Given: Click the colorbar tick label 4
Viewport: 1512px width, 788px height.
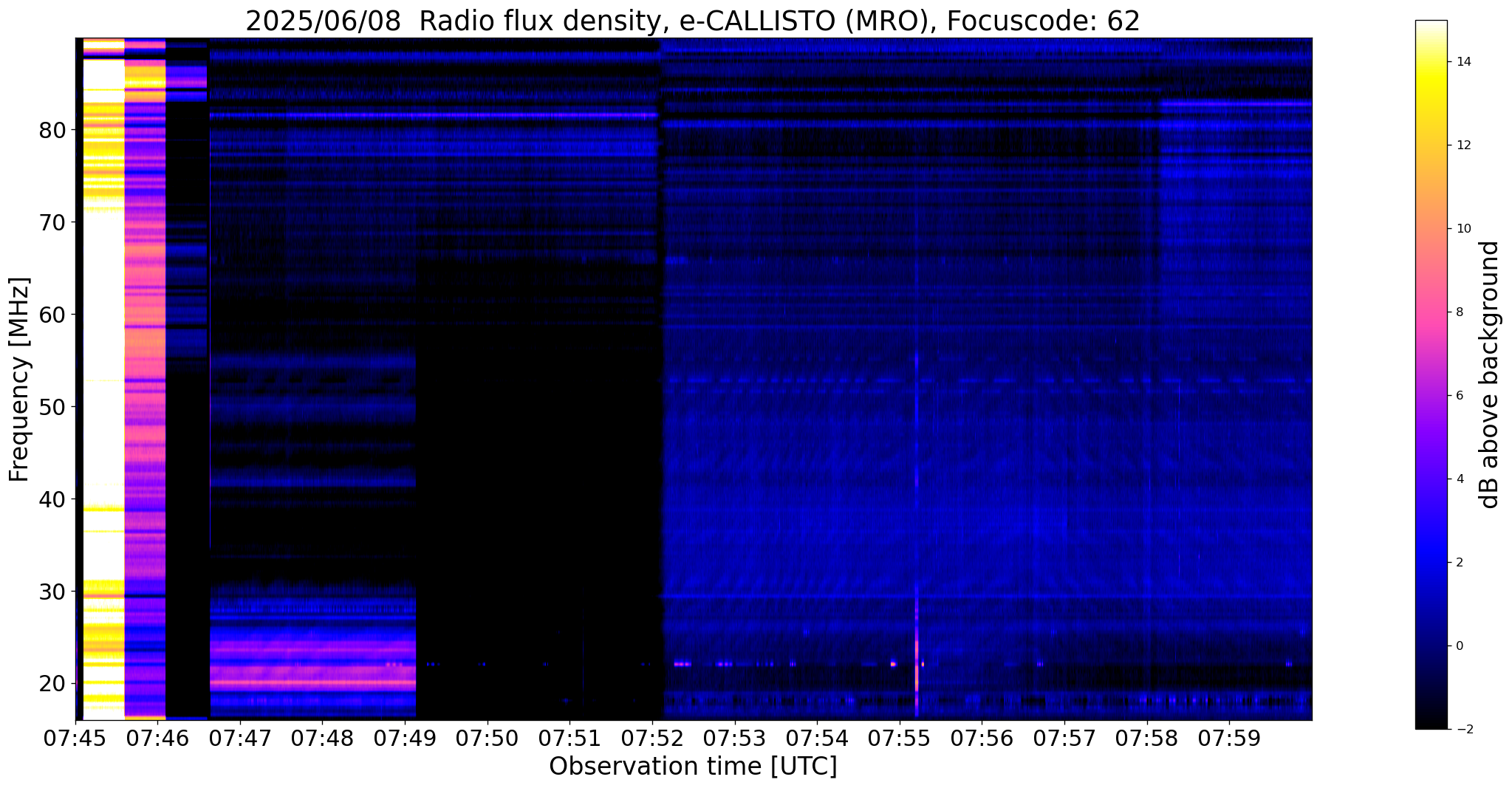Looking at the screenshot, I should 1459,479.
